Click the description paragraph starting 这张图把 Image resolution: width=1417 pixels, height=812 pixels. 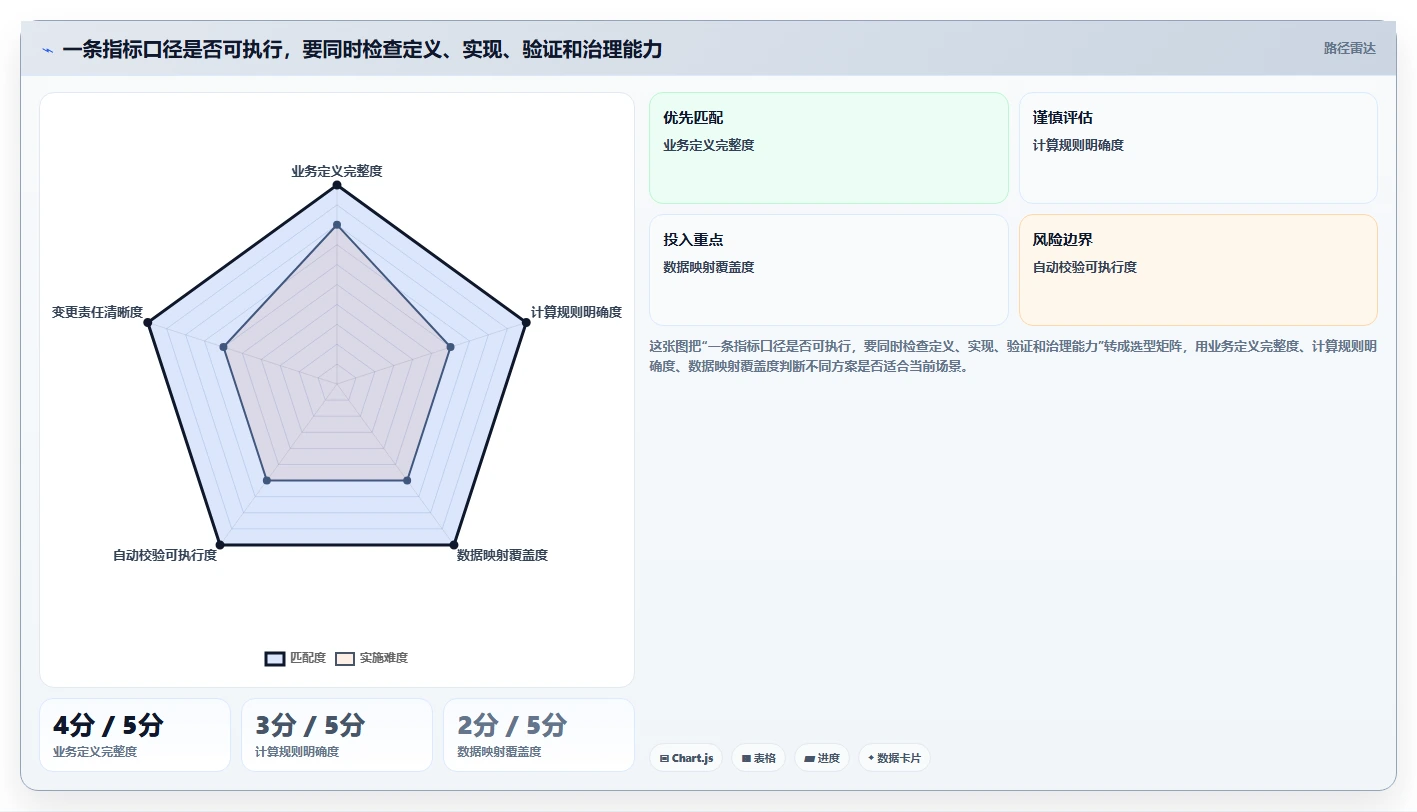pos(1013,356)
